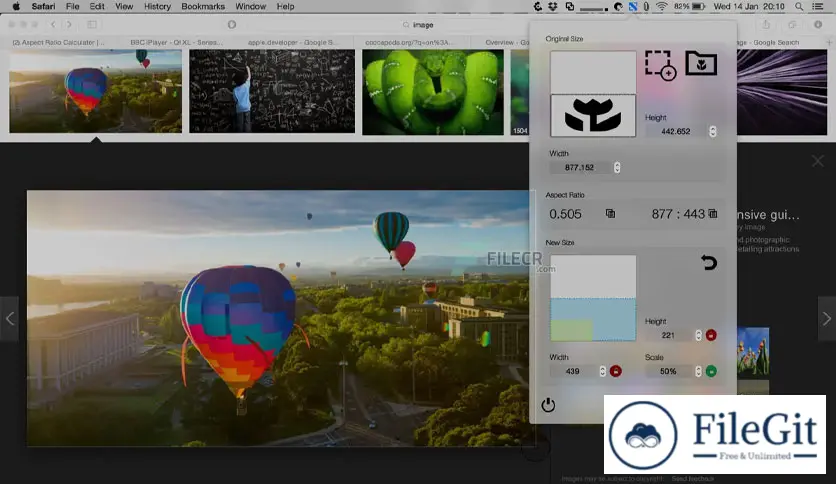This screenshot has width=836, height=484.
Task: Close the image preview panel
Action: point(817,161)
